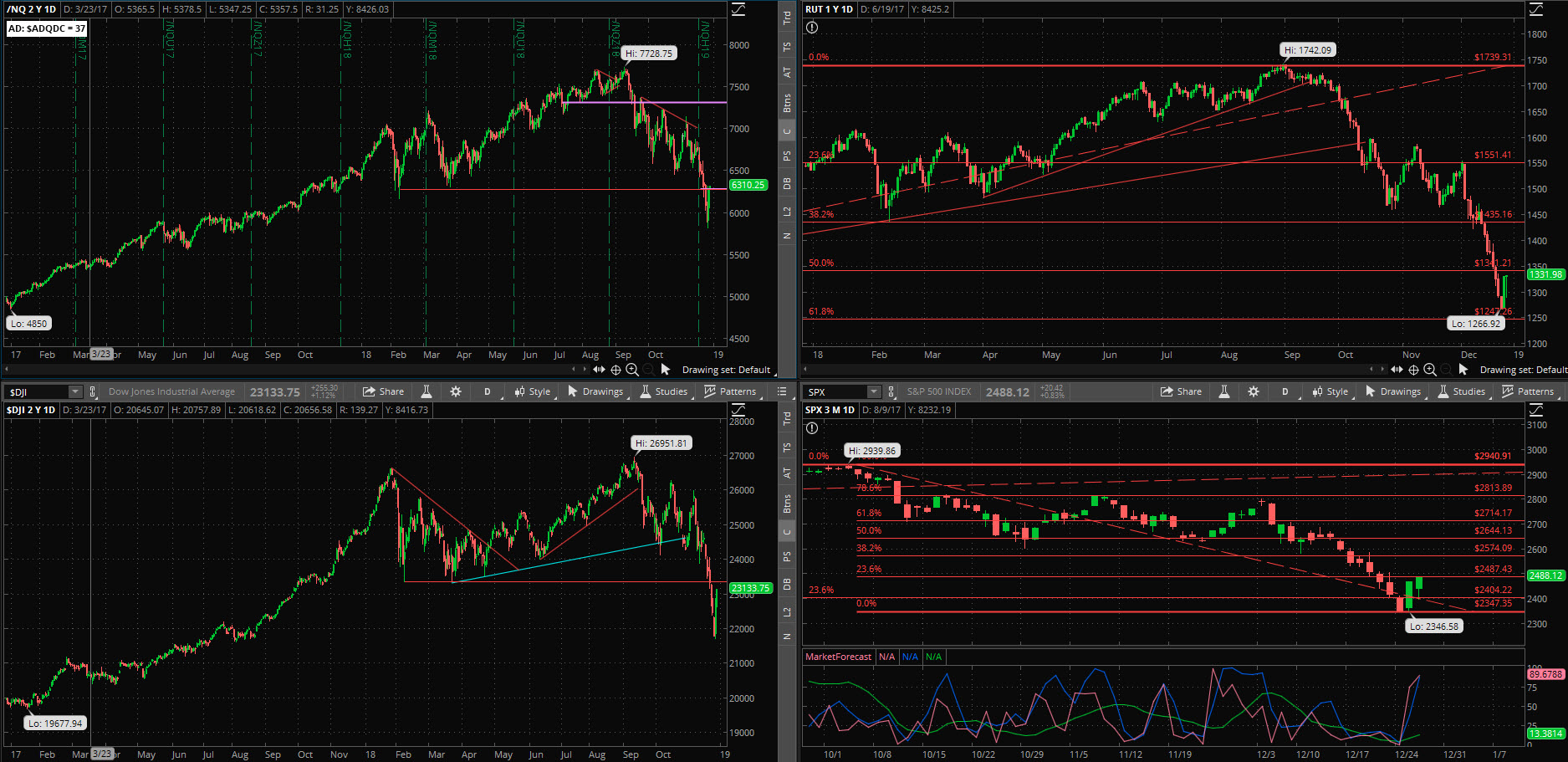Click the alert exclamation icon on the RUT chart
The width and height of the screenshot is (1568, 762).
pos(812,28)
